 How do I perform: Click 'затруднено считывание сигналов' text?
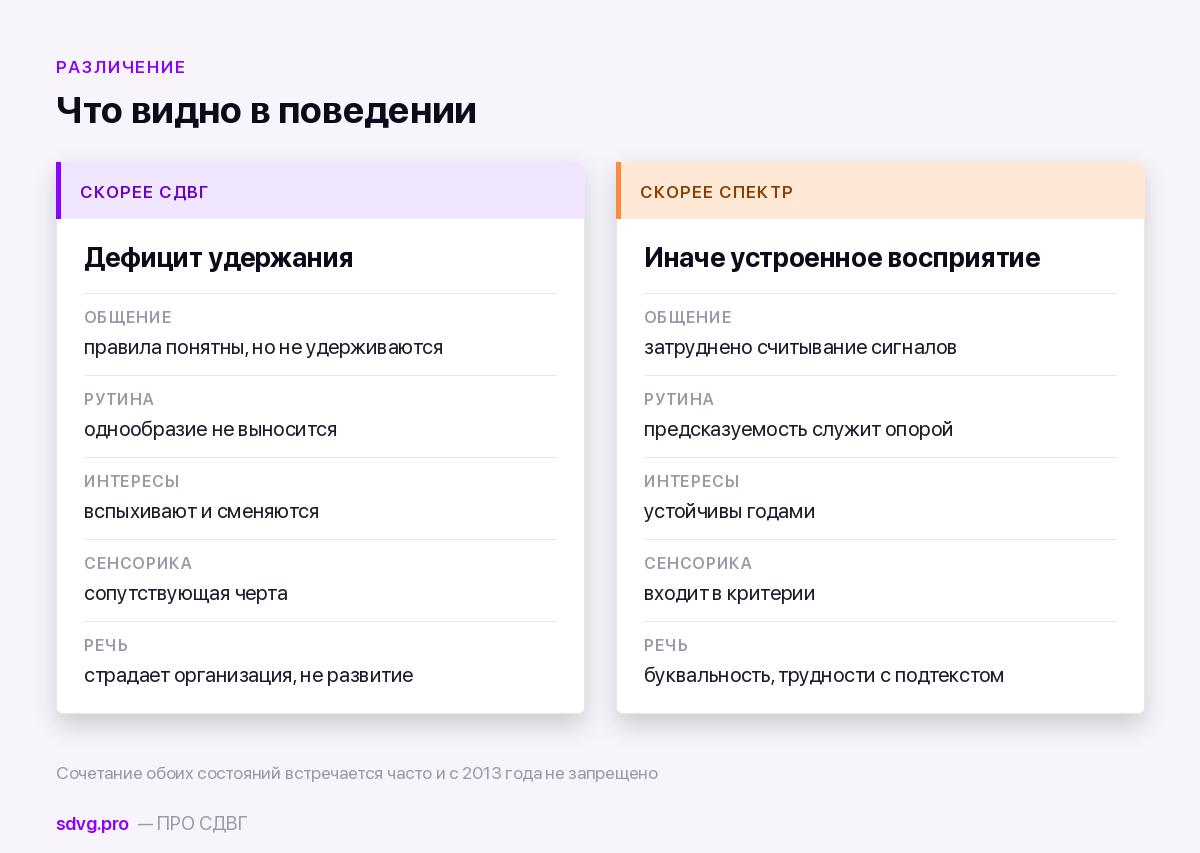point(800,348)
